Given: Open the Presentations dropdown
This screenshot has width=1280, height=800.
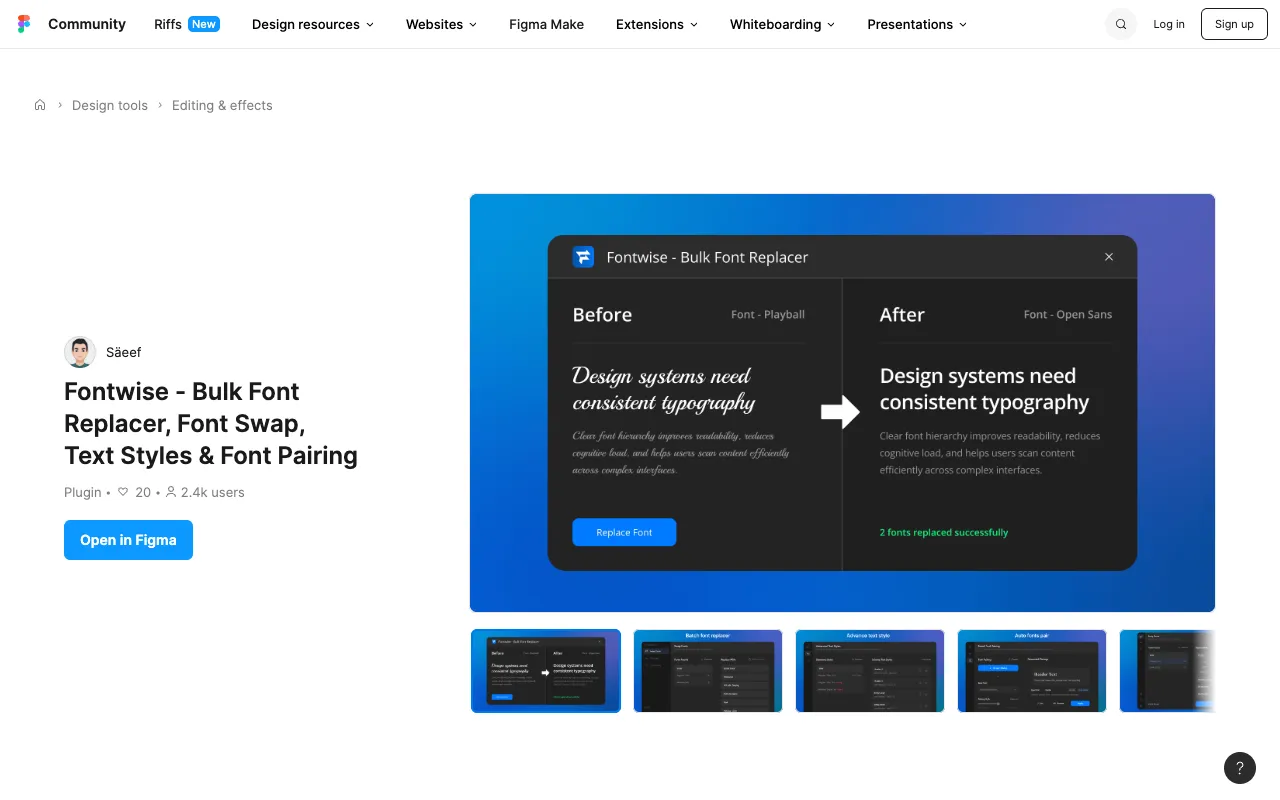Looking at the screenshot, I should pos(917,24).
